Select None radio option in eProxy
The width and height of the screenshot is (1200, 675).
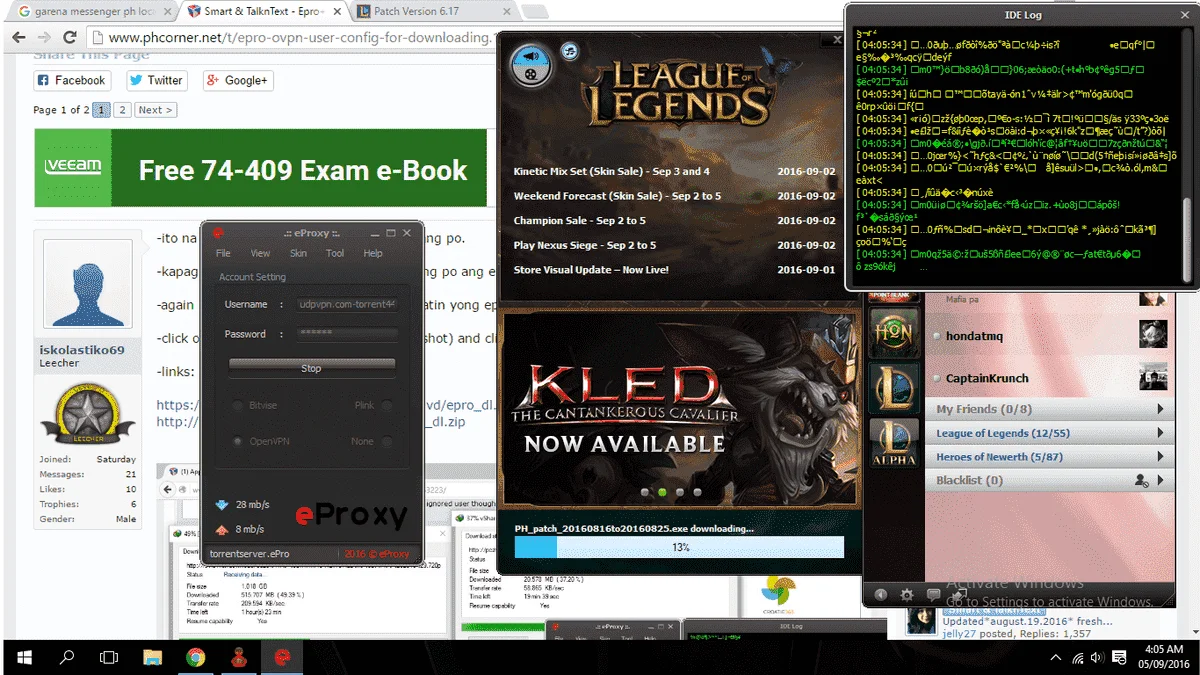(386, 441)
